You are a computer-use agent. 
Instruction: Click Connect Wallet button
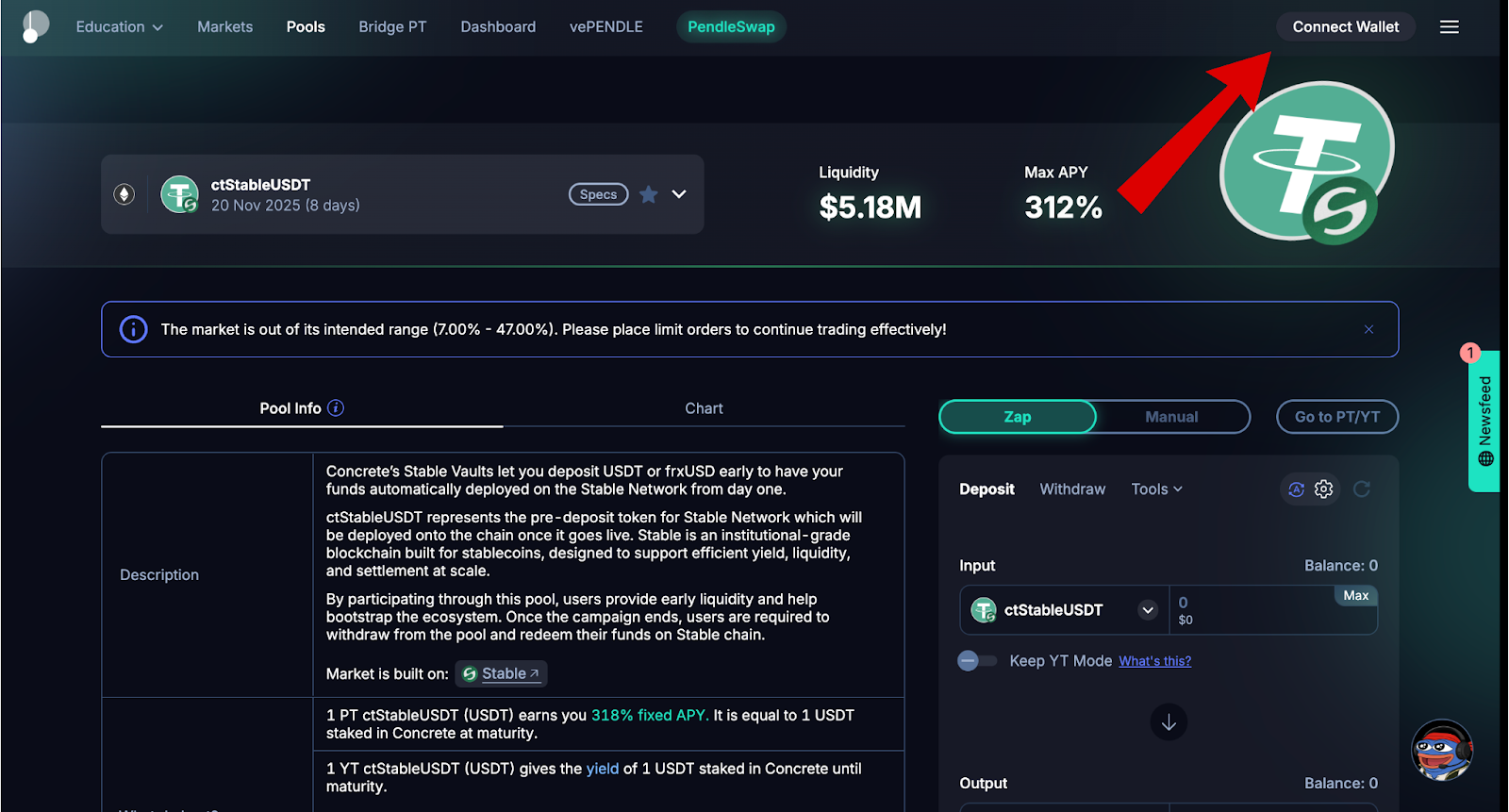[x=1346, y=27]
